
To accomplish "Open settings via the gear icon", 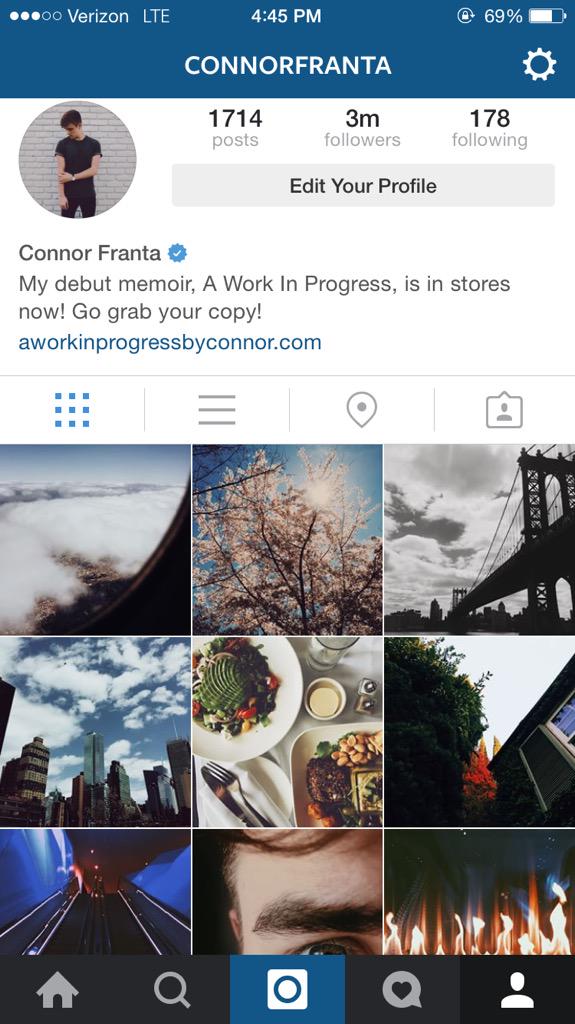I will coord(539,65).
